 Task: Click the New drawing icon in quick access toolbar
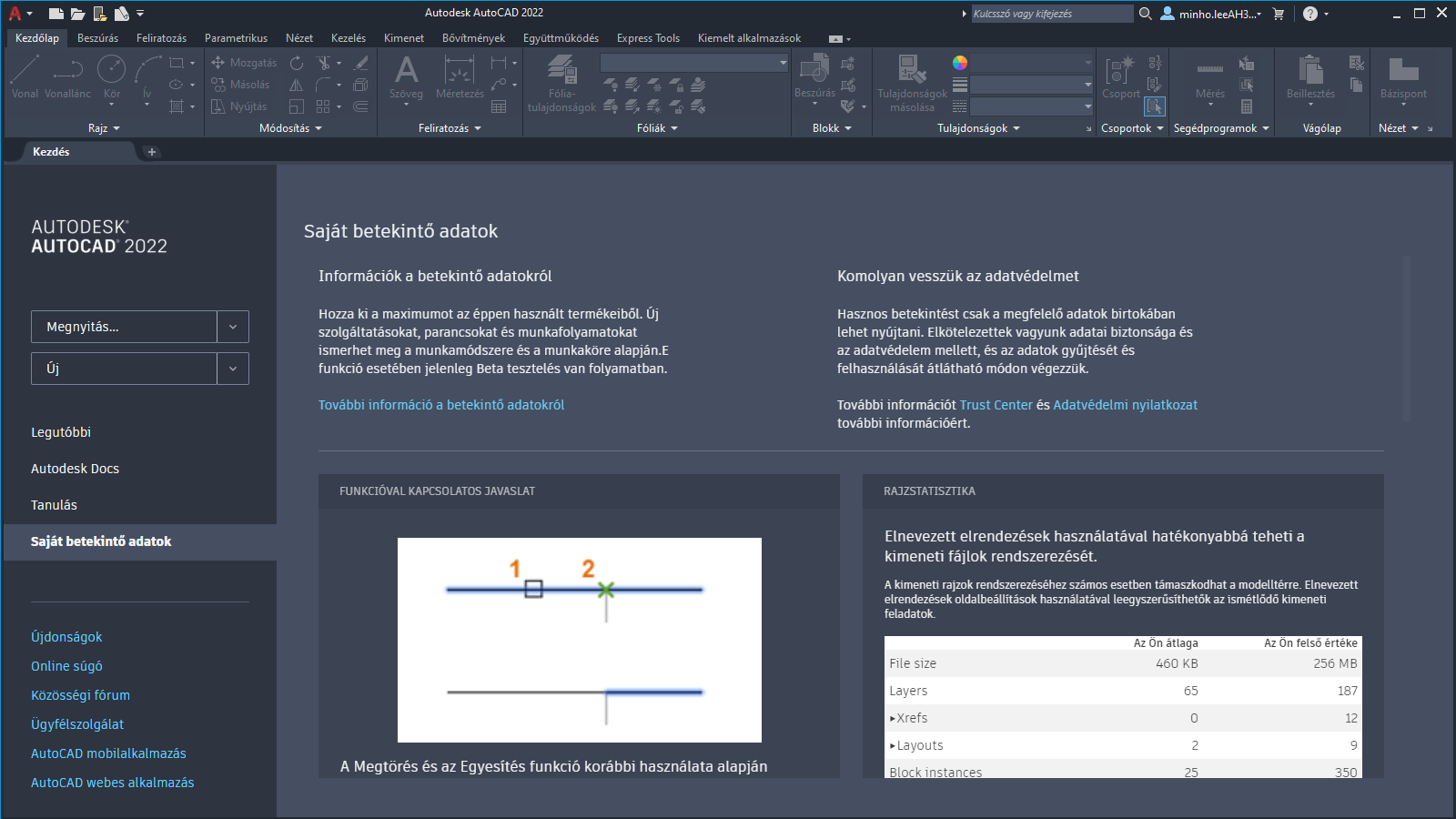click(56, 14)
